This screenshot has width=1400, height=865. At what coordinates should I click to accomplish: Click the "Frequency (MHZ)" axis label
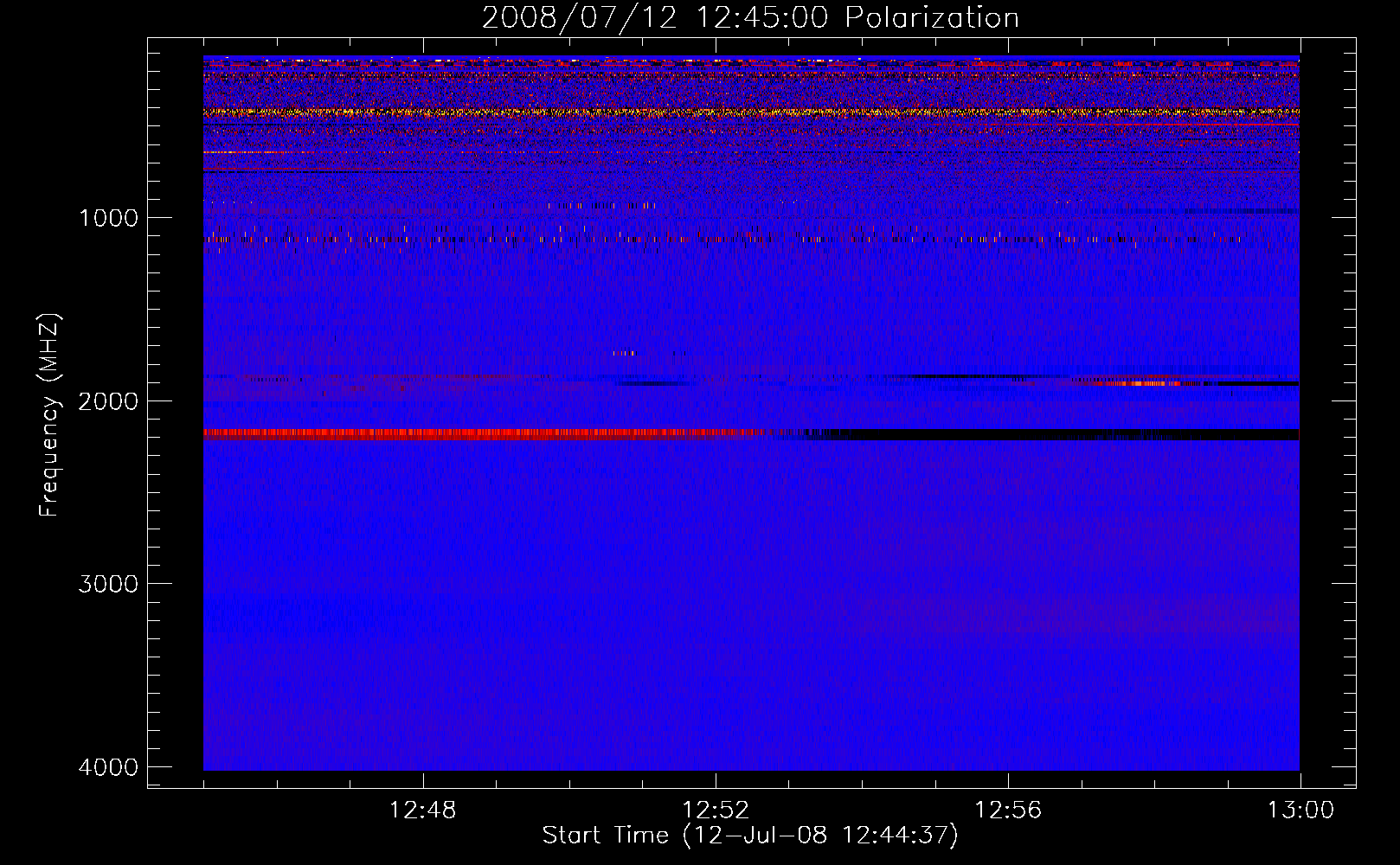(x=49, y=415)
